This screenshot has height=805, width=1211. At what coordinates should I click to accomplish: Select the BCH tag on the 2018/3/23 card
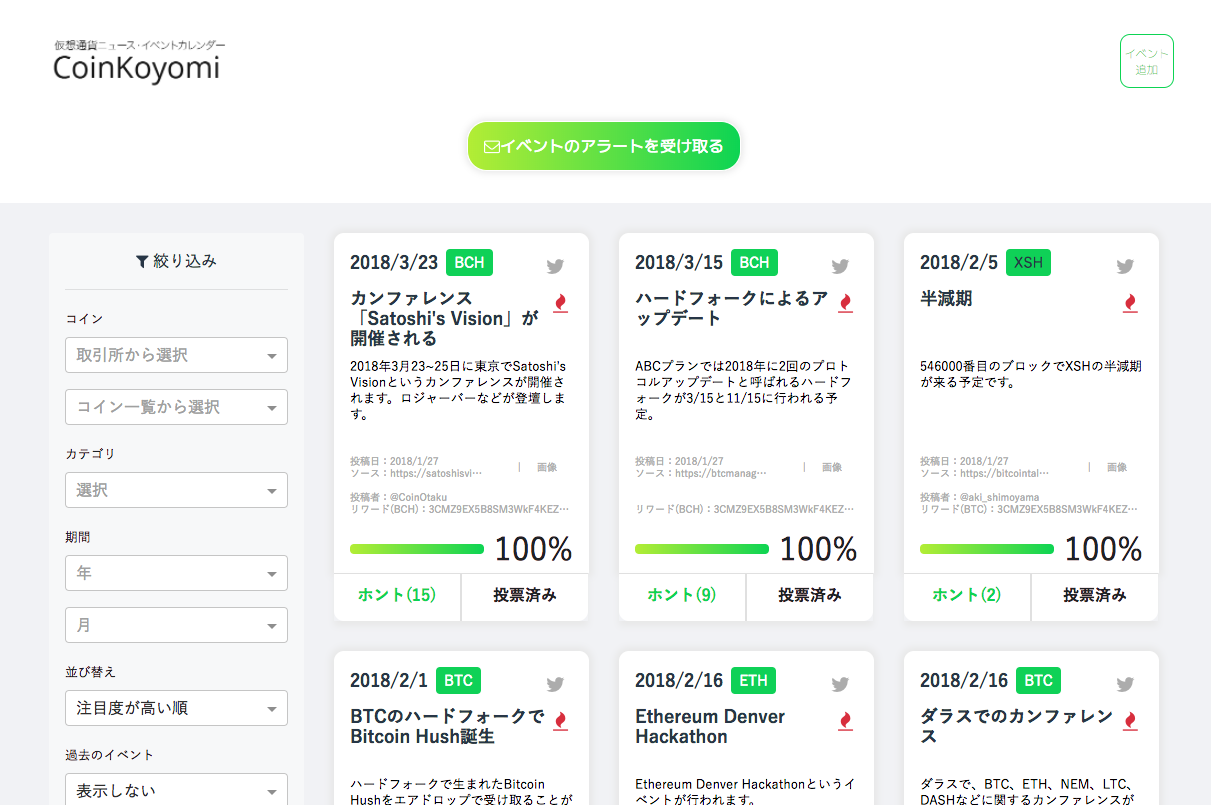tap(469, 262)
